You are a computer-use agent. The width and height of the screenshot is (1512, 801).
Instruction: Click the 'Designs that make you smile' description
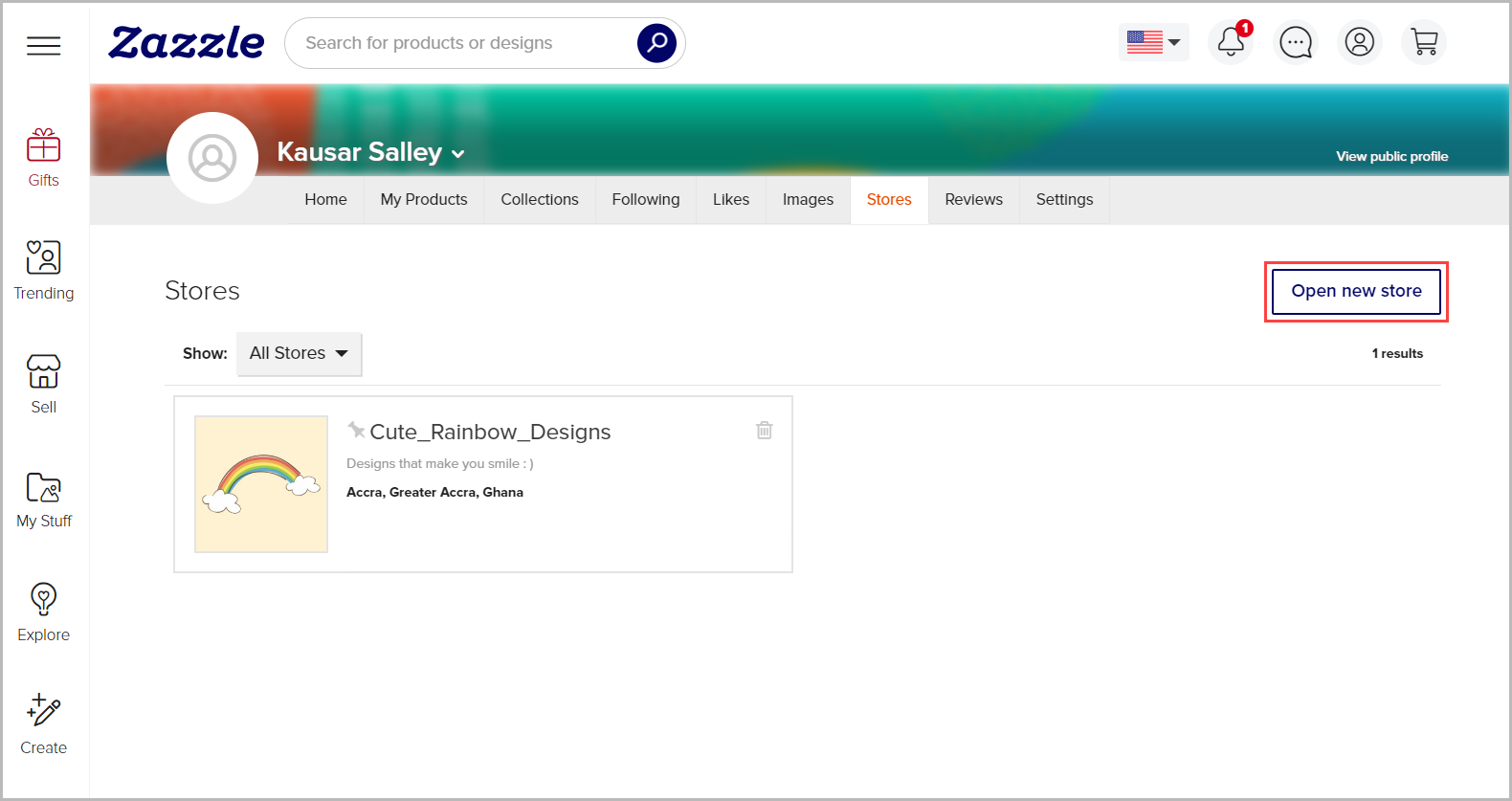pos(440,463)
